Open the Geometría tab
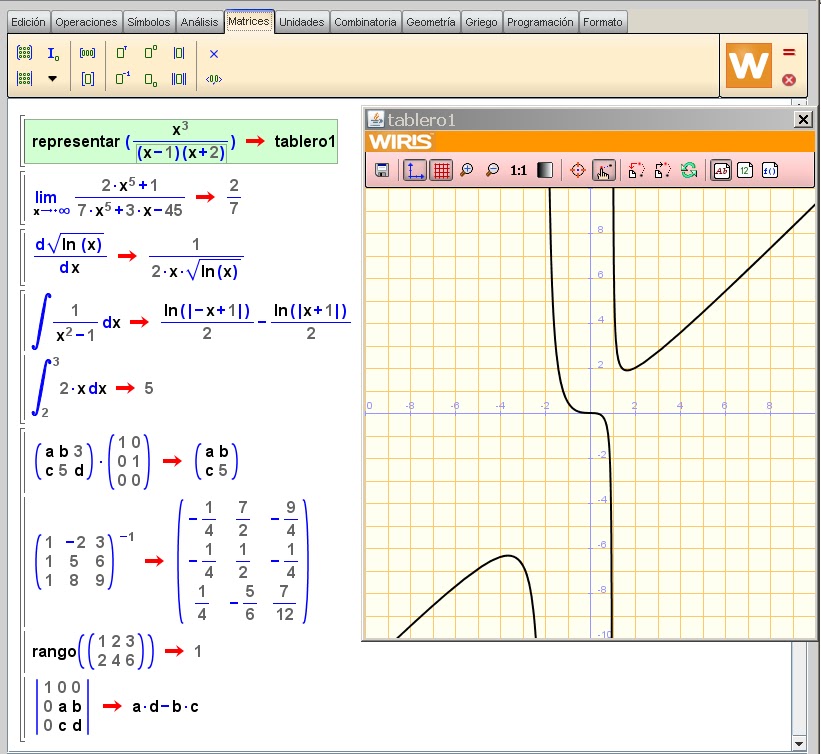The height and width of the screenshot is (754, 821). coord(431,22)
